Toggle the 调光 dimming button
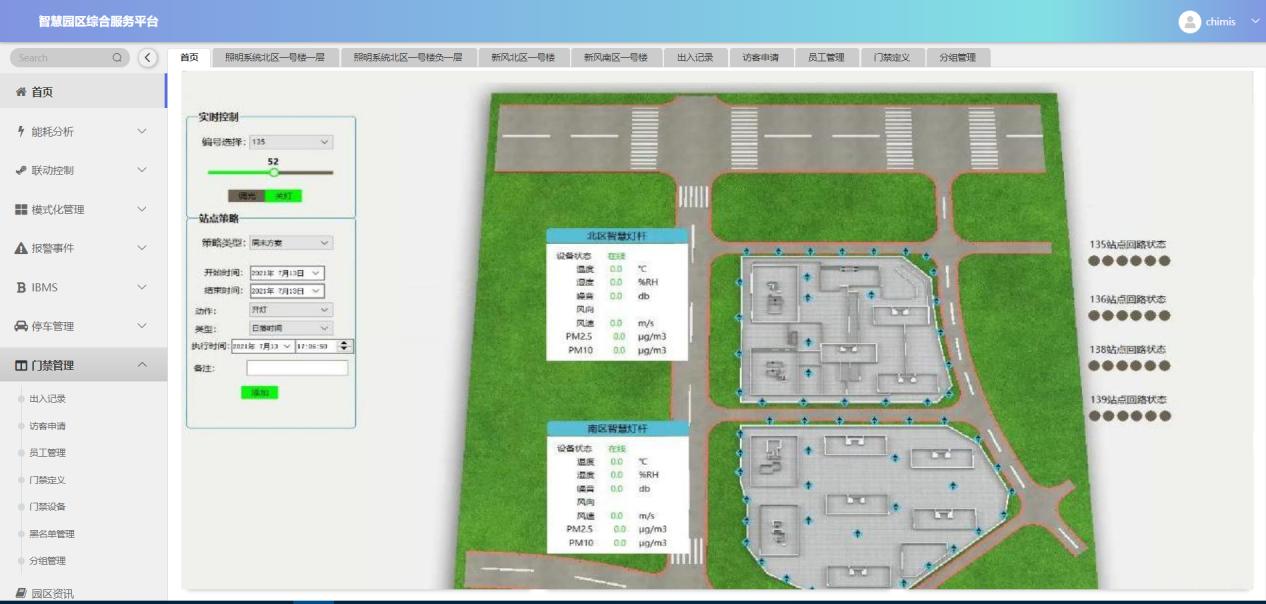1266x604 pixels. coord(245,196)
